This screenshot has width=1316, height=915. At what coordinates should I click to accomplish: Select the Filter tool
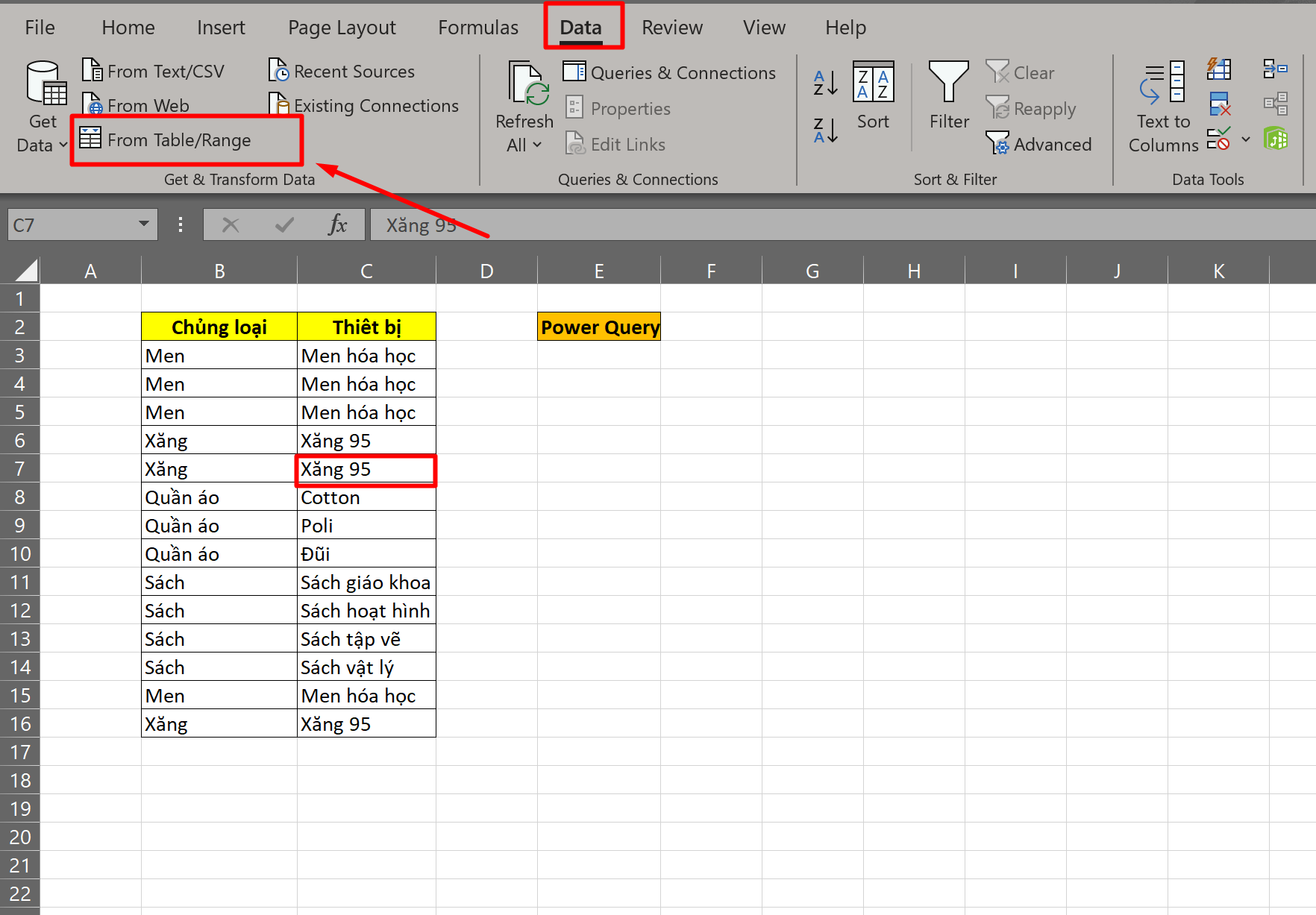(947, 95)
